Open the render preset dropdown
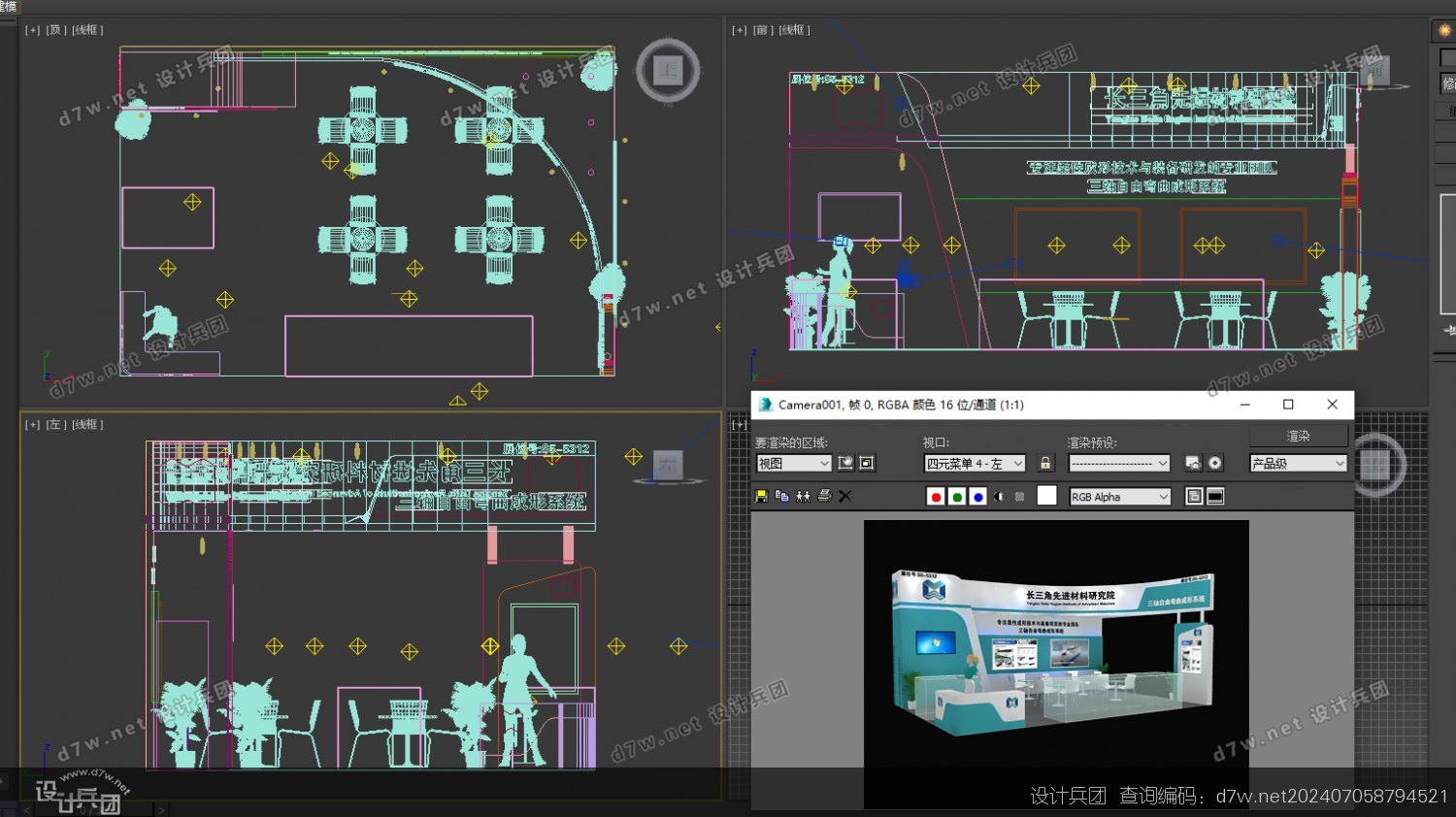 (x=1119, y=464)
